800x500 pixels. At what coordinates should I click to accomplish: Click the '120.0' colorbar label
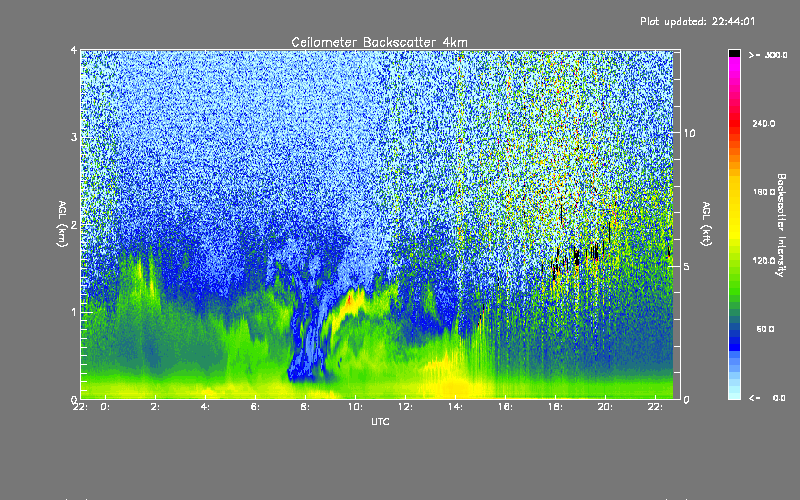tap(764, 261)
